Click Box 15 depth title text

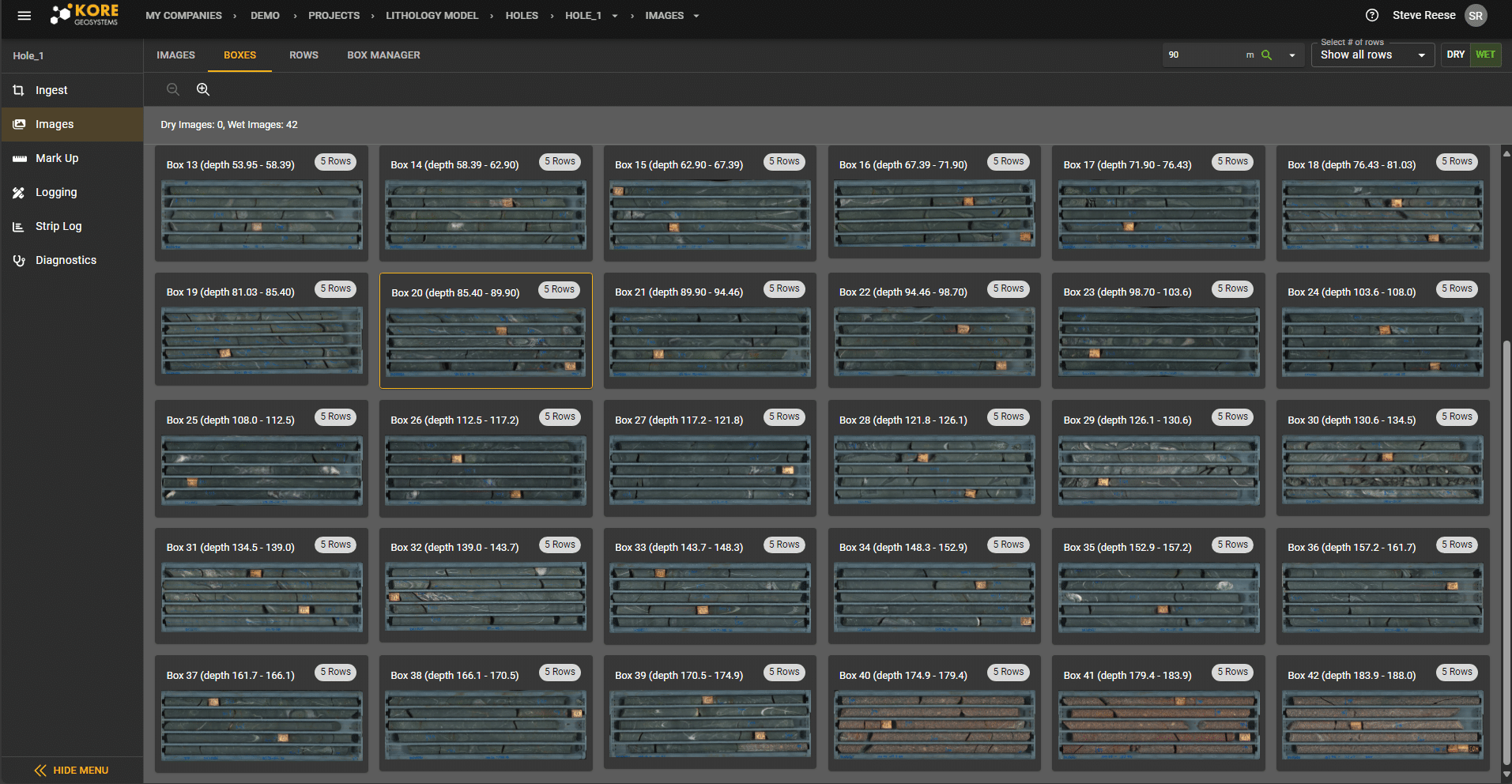coord(679,165)
